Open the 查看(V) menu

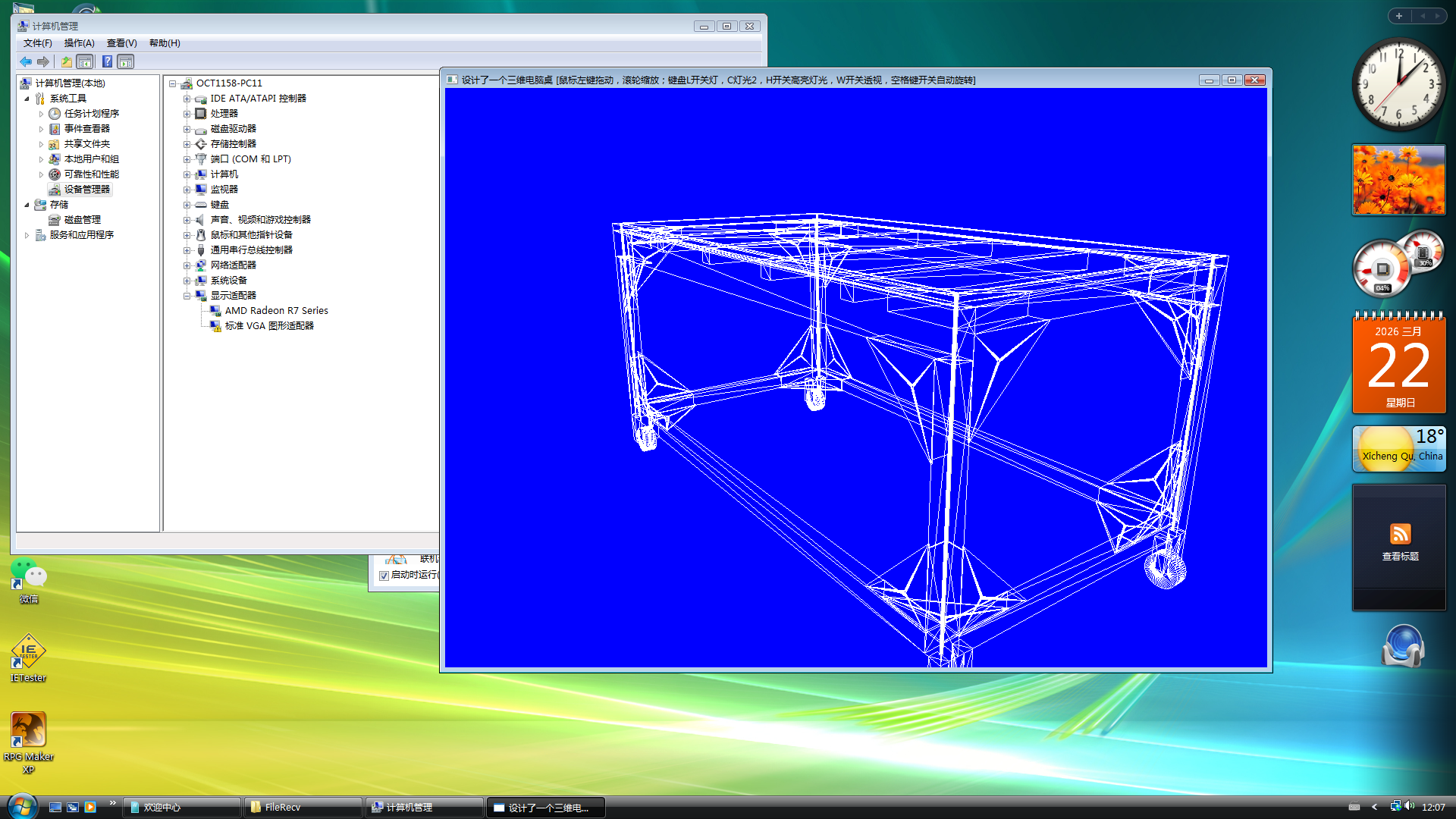pyautogui.click(x=121, y=43)
